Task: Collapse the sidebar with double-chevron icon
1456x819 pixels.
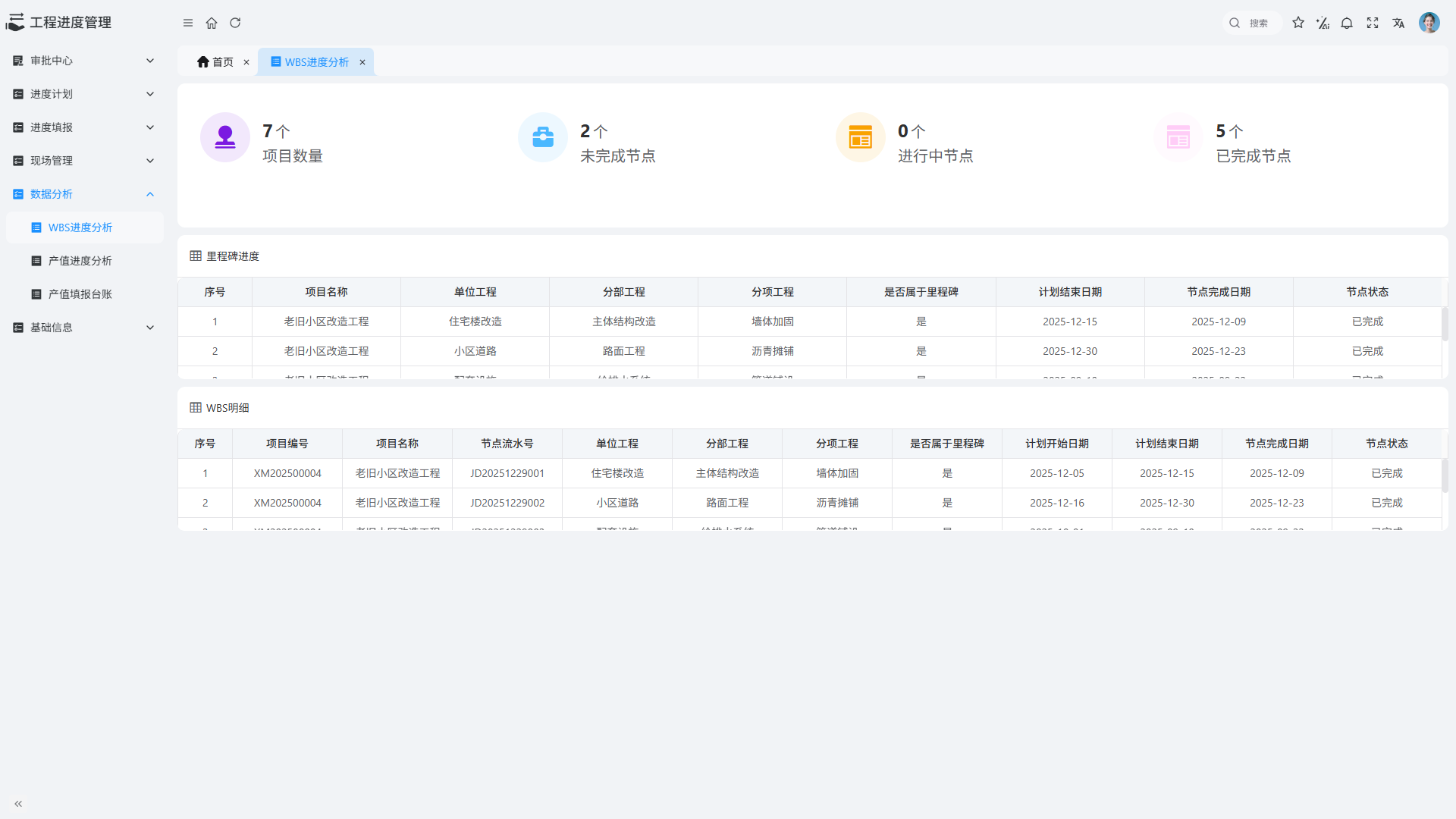Action: (x=18, y=804)
